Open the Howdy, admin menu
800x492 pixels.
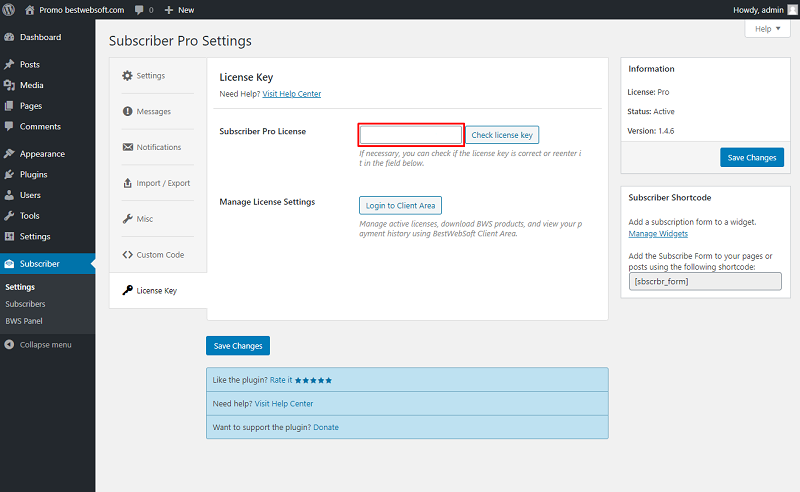pyautogui.click(x=765, y=10)
